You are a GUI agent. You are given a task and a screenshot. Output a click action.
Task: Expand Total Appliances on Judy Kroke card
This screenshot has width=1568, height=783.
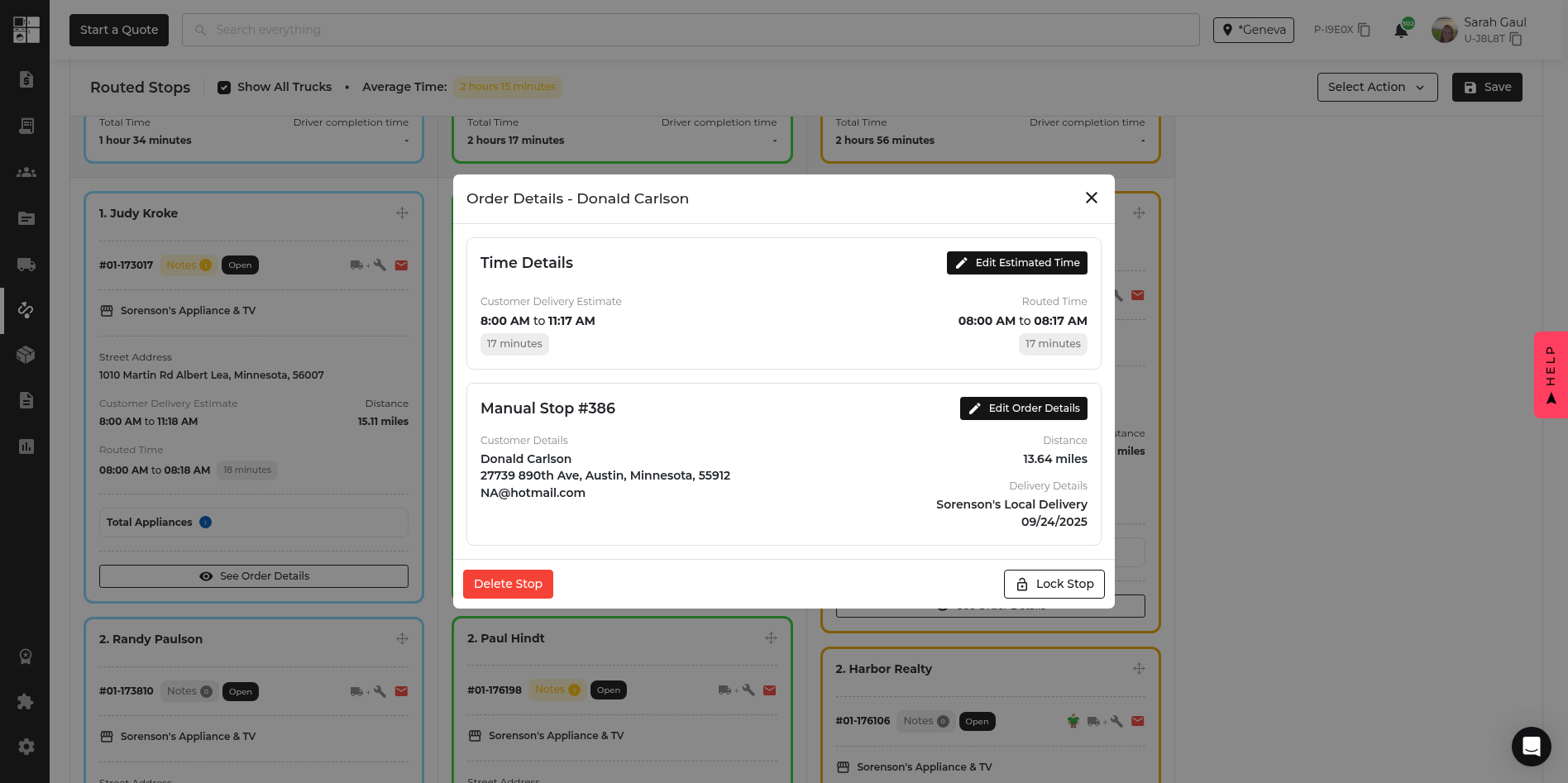(x=253, y=523)
